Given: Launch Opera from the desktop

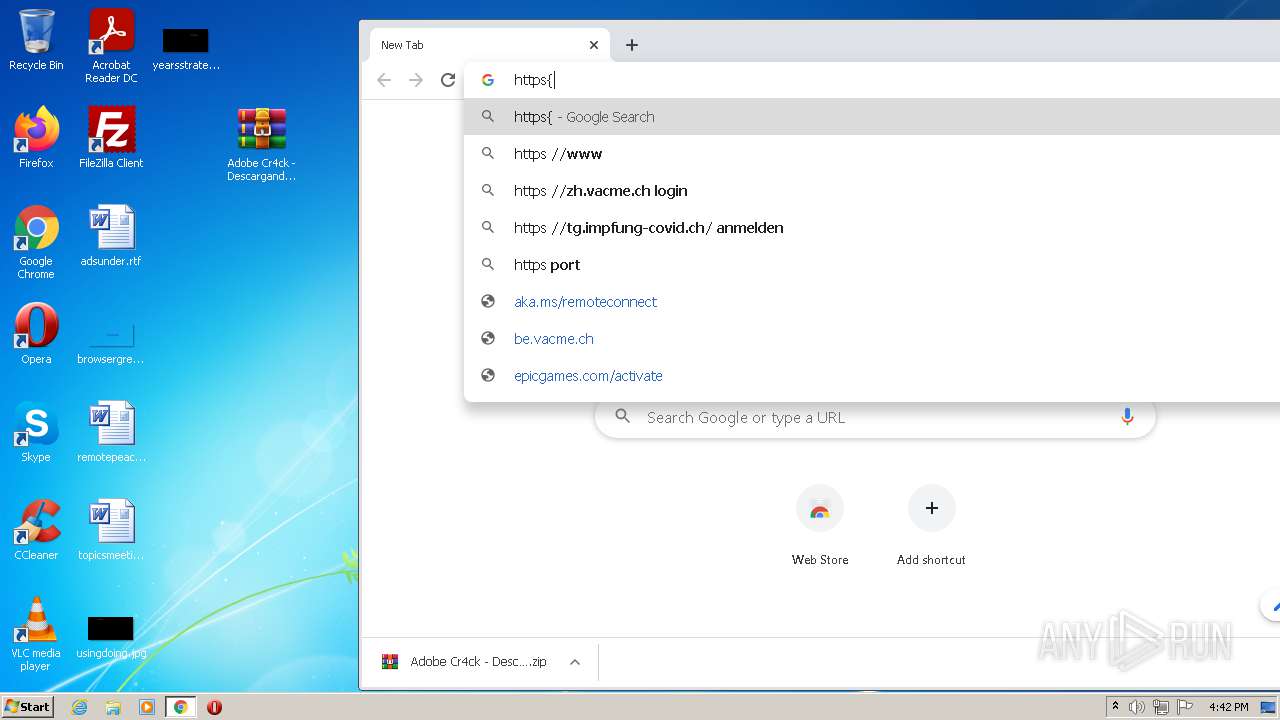Looking at the screenshot, I should coord(36,334).
